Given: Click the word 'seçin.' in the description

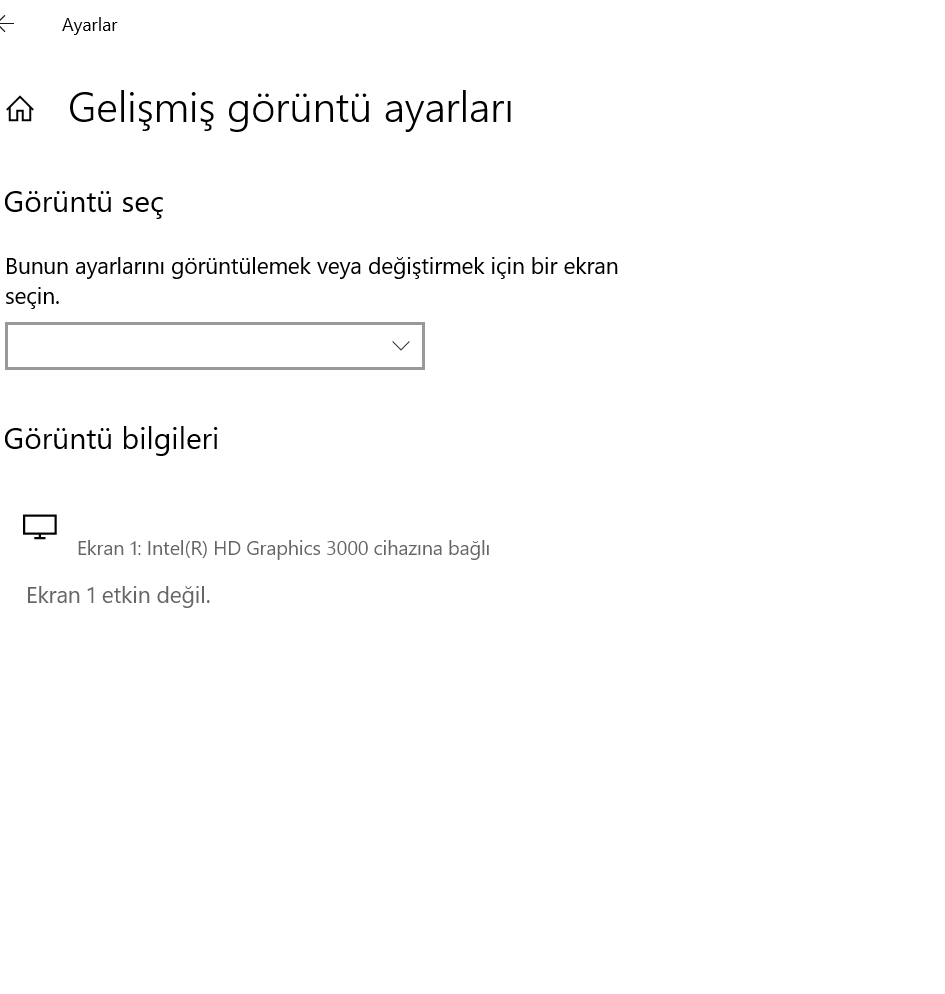Looking at the screenshot, I should pyautogui.click(x=32, y=296).
